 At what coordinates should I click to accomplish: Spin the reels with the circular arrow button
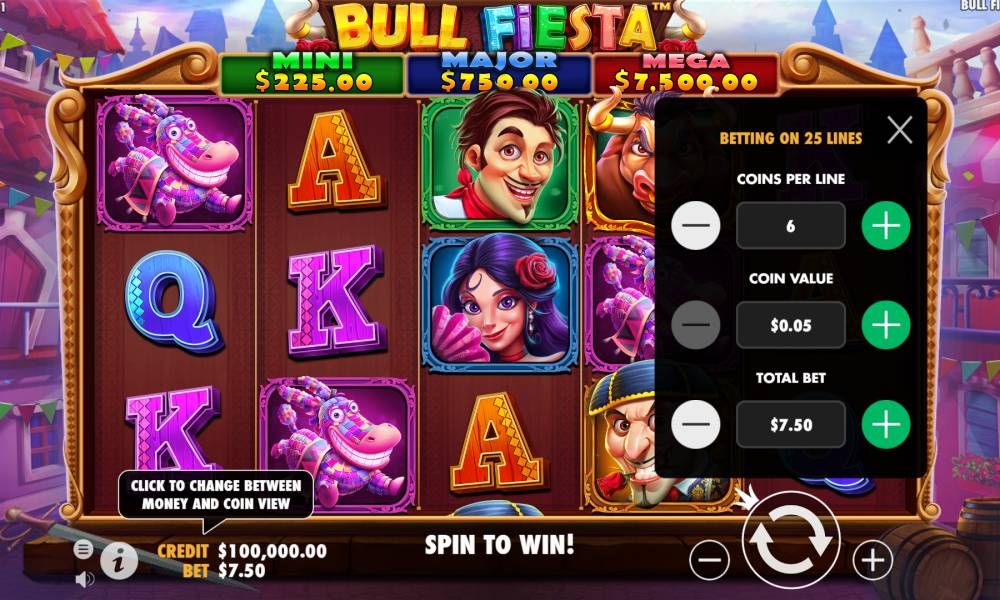tap(791, 539)
